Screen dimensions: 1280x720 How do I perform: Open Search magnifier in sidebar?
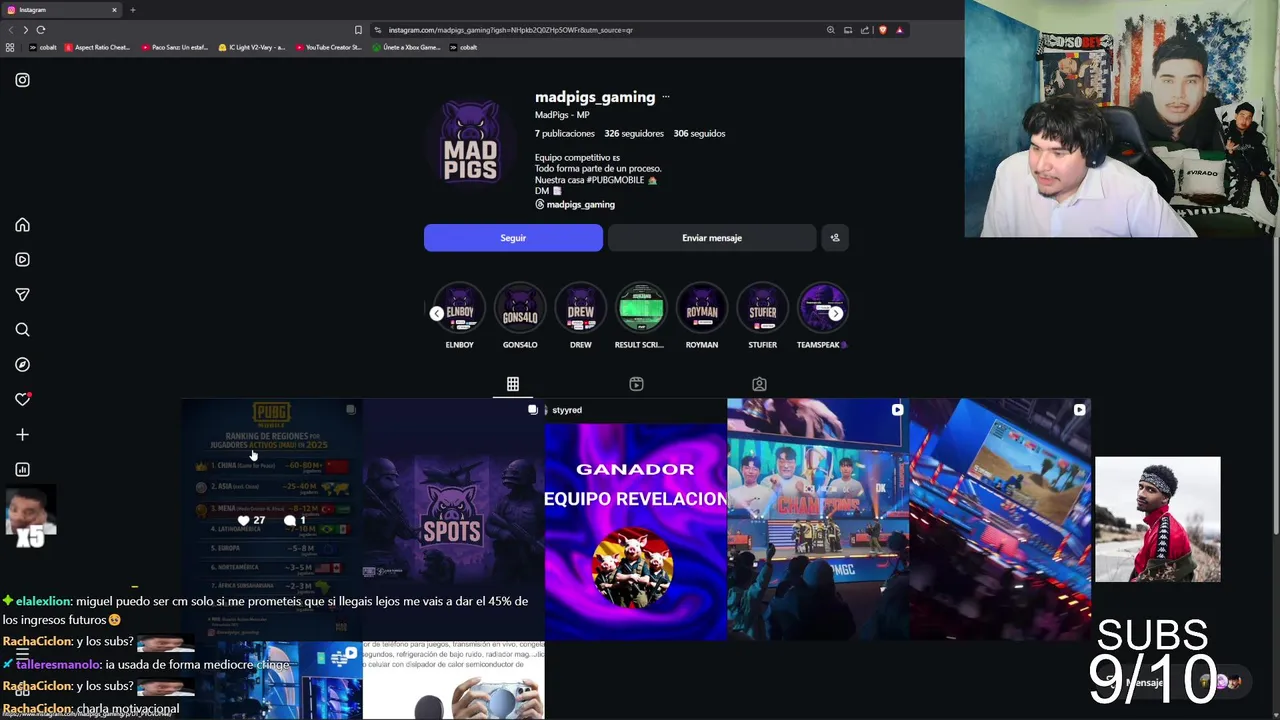tap(22, 330)
